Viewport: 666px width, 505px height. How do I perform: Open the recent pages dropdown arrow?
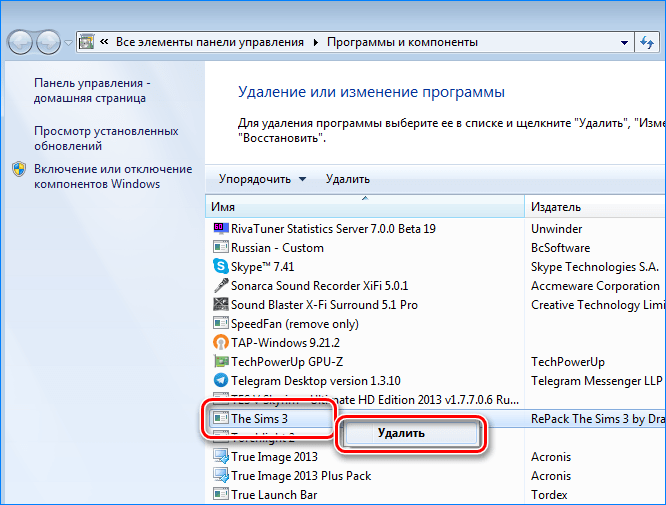point(68,43)
